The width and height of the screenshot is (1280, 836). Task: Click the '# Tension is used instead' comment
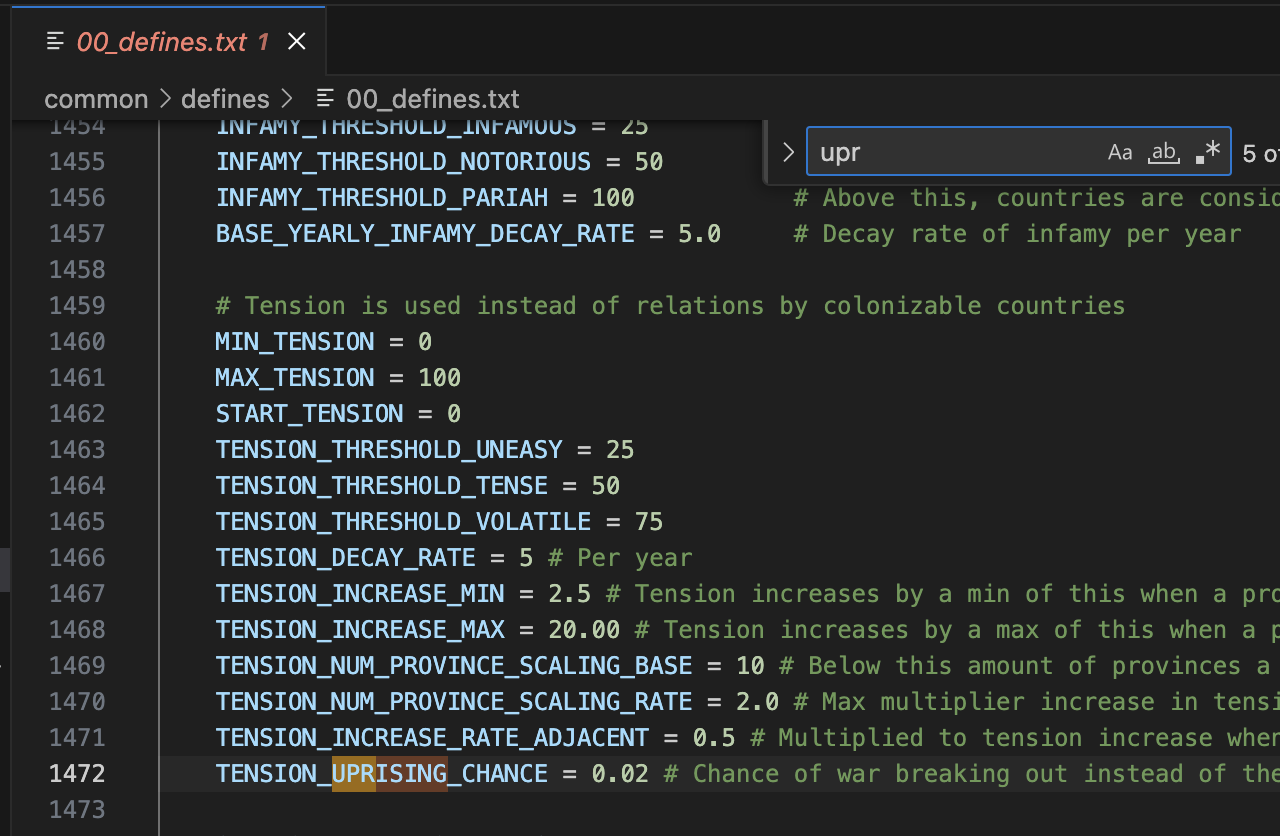click(x=670, y=305)
